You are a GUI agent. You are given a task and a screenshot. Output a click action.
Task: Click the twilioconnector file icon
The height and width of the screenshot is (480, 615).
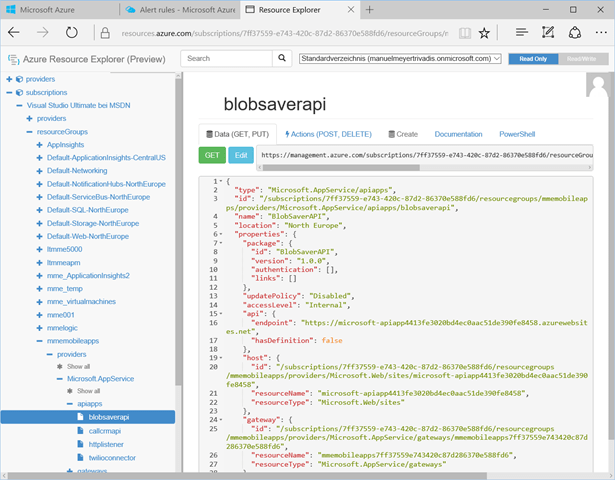[x=80, y=457]
